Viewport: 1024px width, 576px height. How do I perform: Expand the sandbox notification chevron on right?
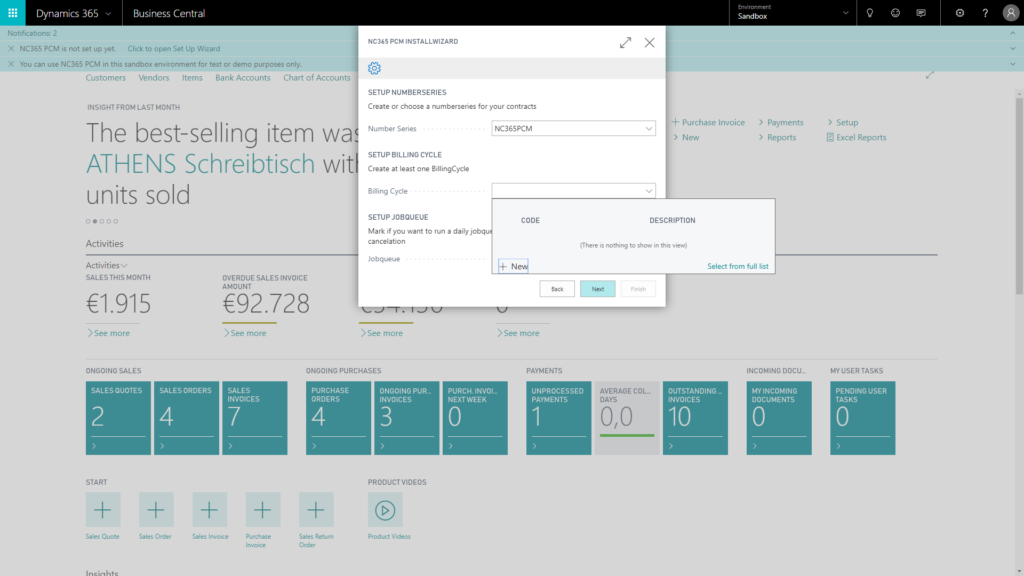click(x=1012, y=64)
